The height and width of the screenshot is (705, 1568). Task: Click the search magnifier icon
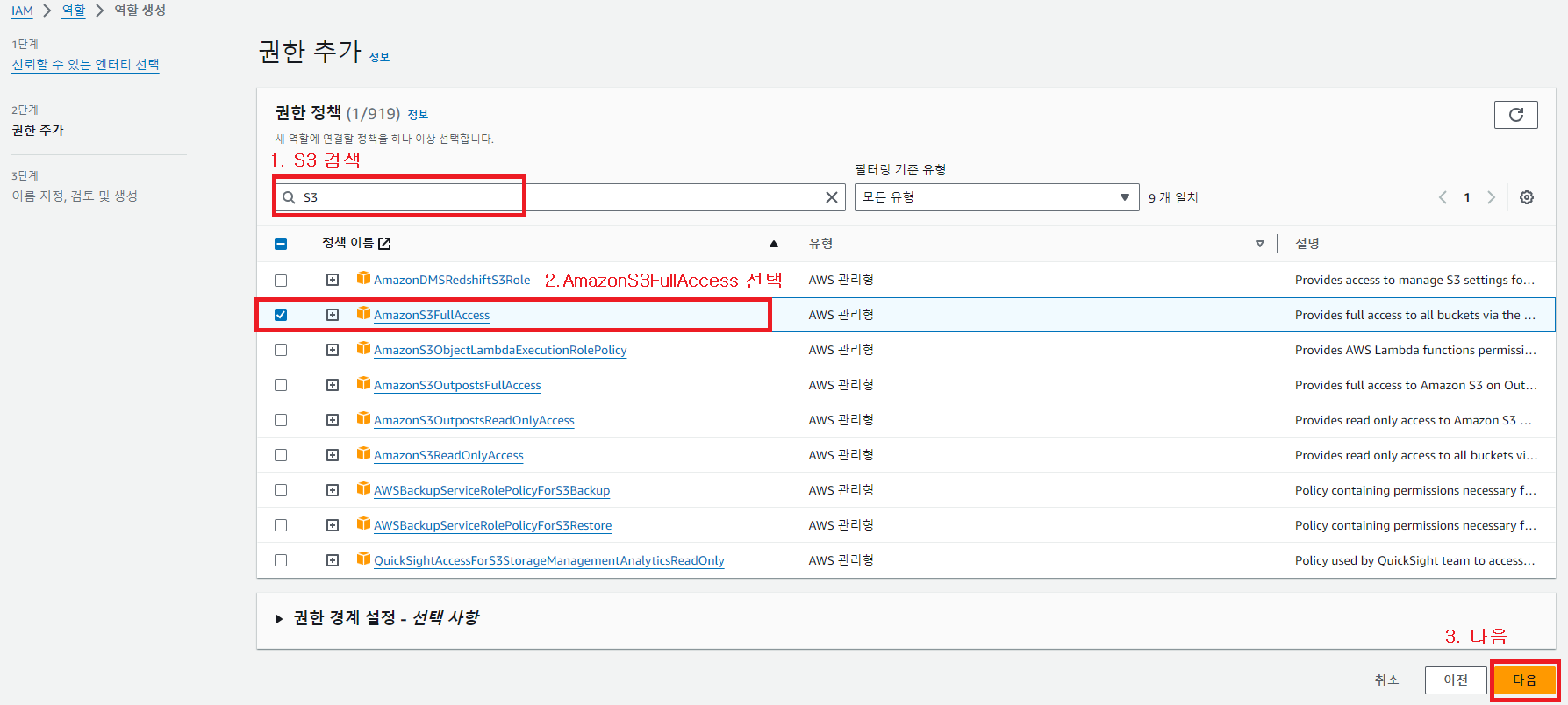tap(289, 197)
